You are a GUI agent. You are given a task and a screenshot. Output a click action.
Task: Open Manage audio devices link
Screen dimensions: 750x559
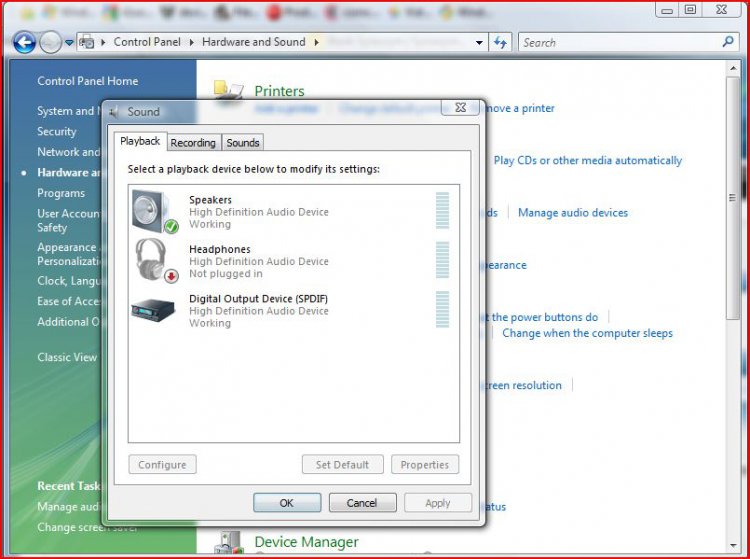(x=573, y=212)
